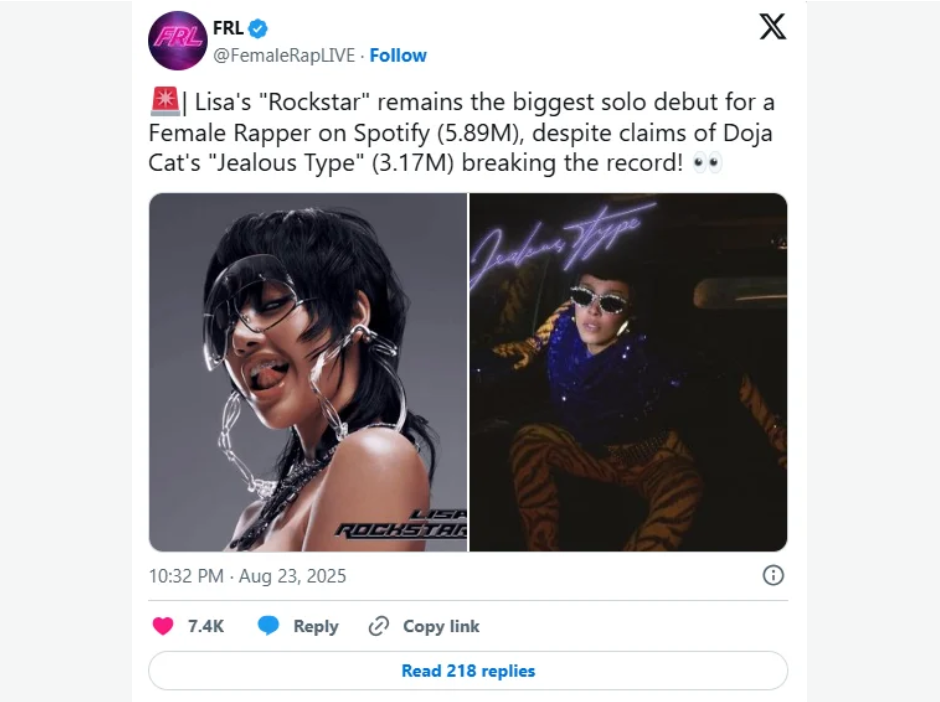Open the FRL profile avatar
Viewport: 940px width, 702px height.
pos(178,41)
